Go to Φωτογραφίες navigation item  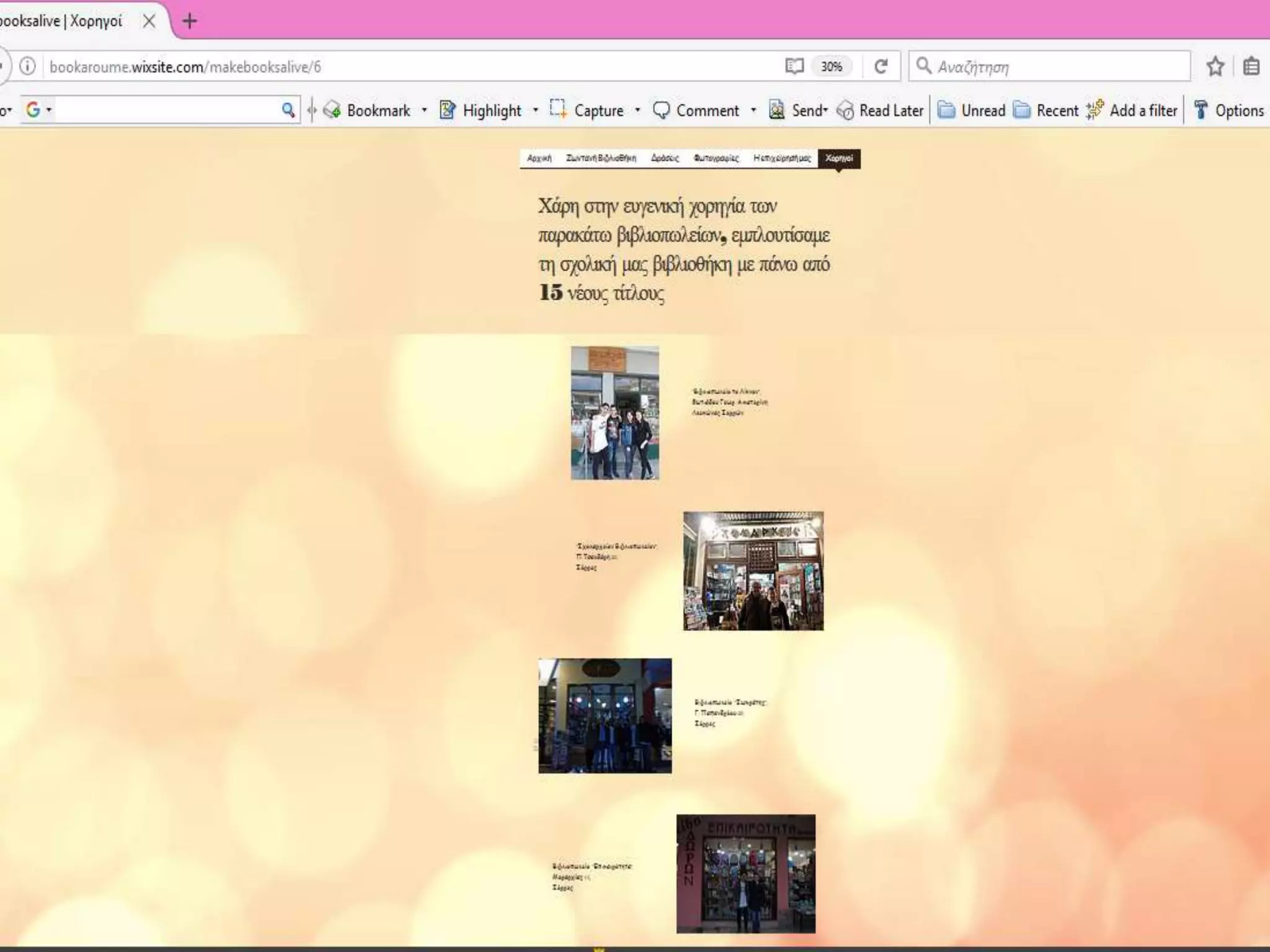[716, 159]
